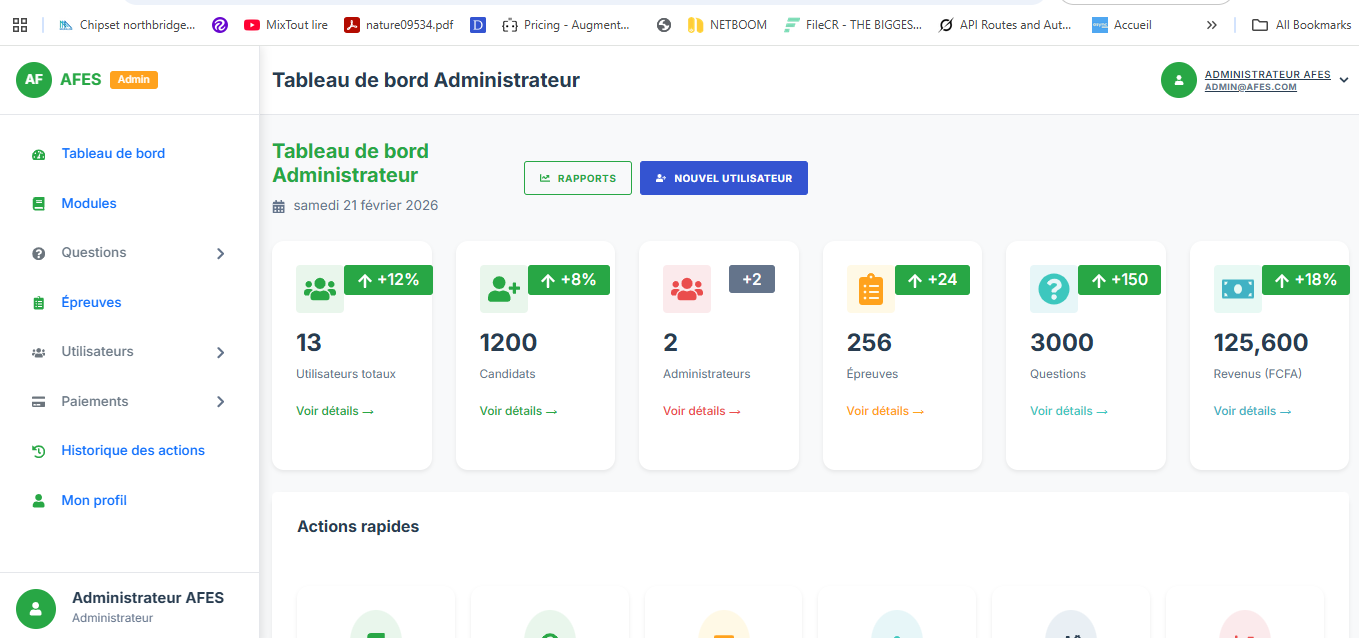Expand the Questions sidebar submenu chevron

point(221,254)
